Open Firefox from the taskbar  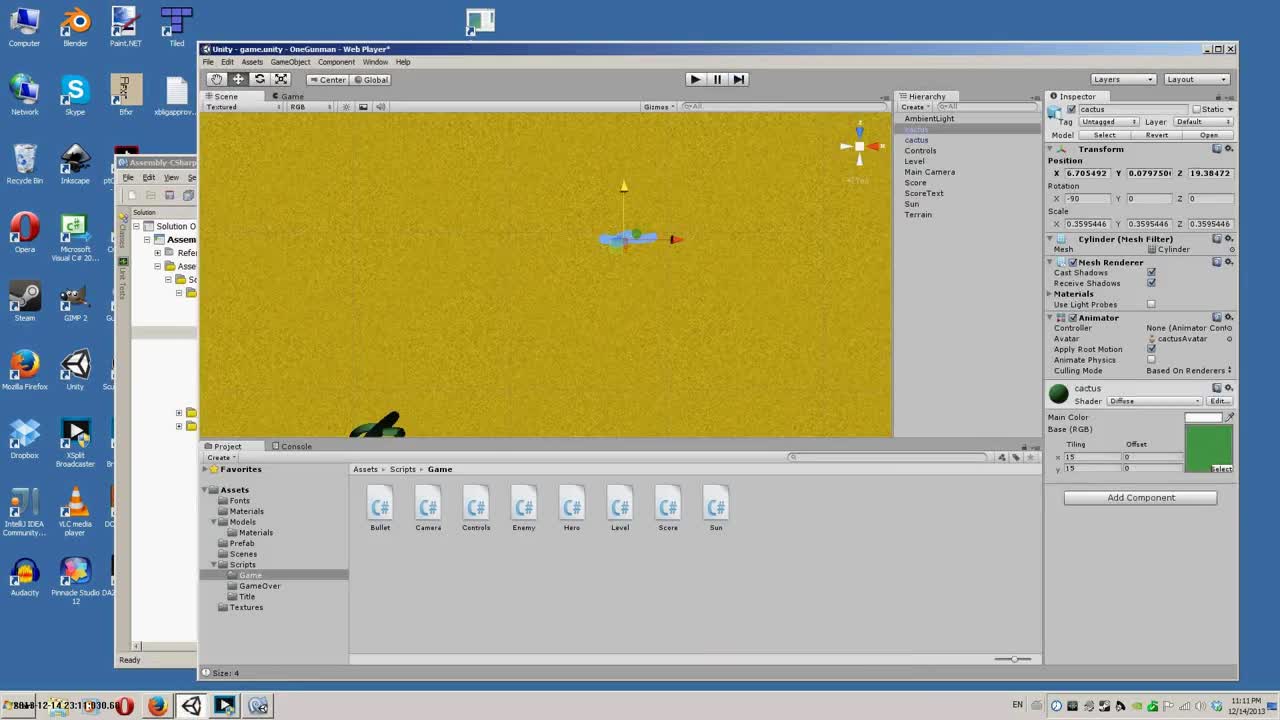[x=157, y=706]
